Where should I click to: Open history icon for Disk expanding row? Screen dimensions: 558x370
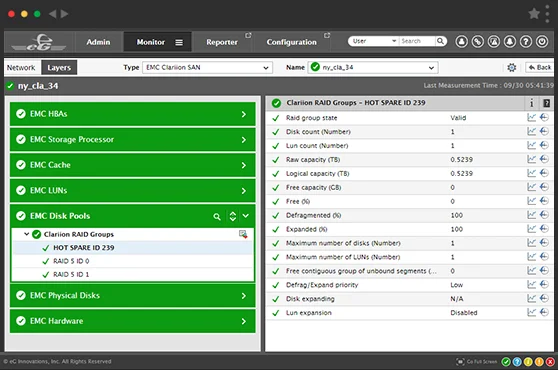[544, 298]
